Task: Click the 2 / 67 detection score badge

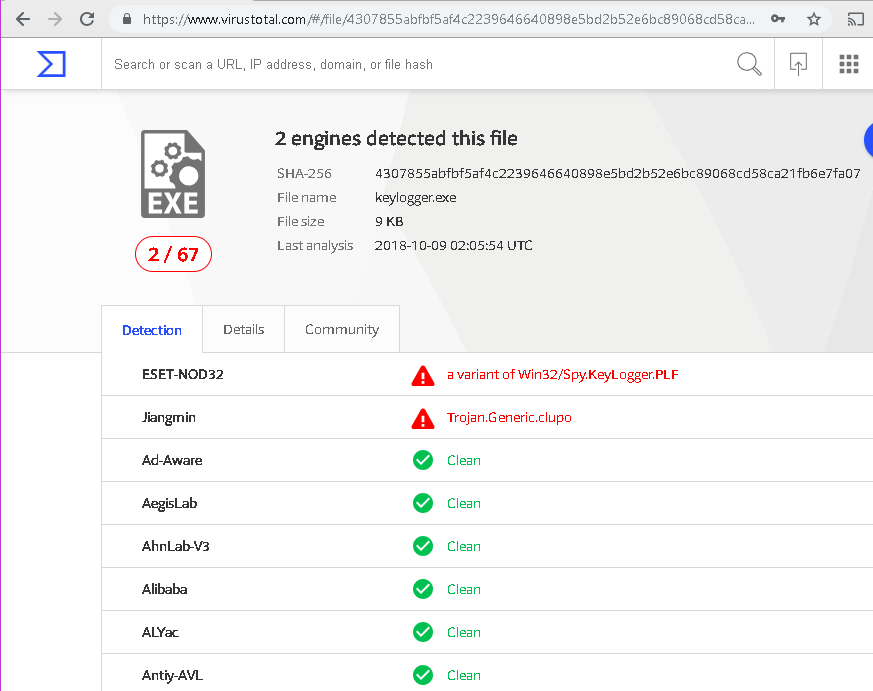Action: pos(173,255)
